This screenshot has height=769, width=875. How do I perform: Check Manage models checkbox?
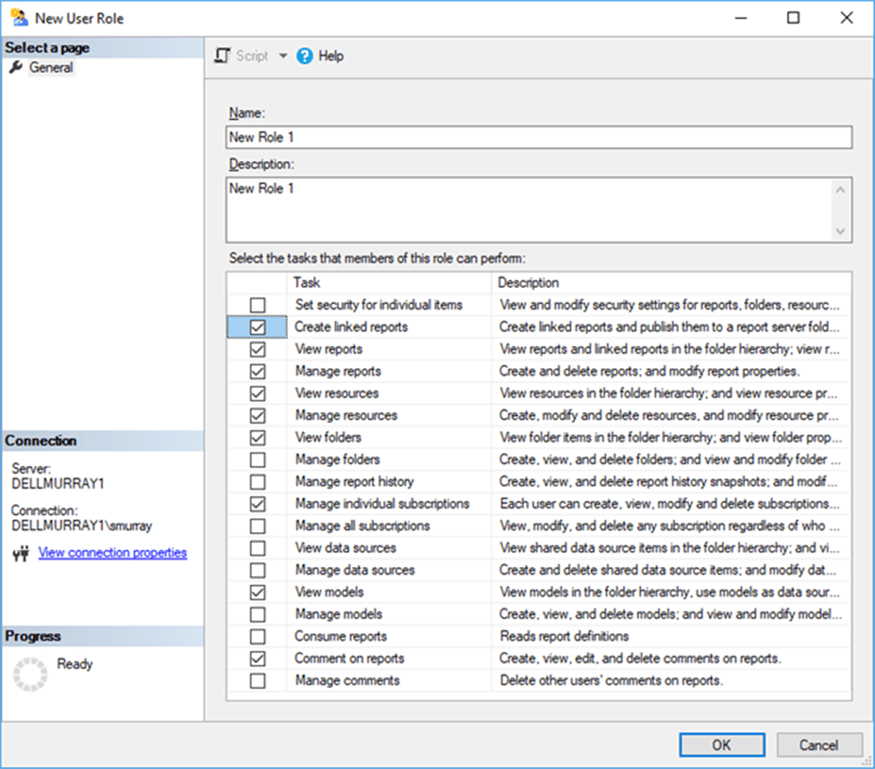[257, 614]
